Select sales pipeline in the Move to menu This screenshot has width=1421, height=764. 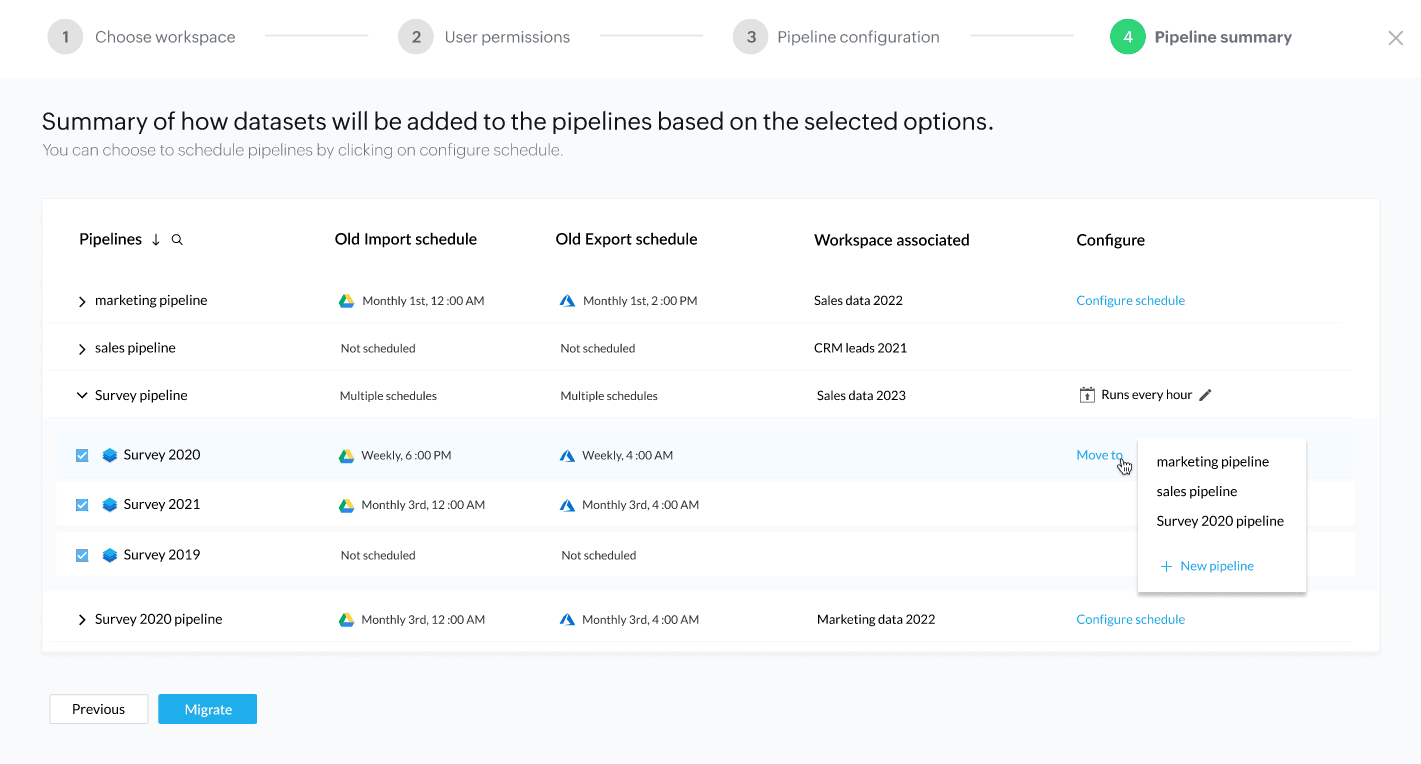[x=1196, y=491]
